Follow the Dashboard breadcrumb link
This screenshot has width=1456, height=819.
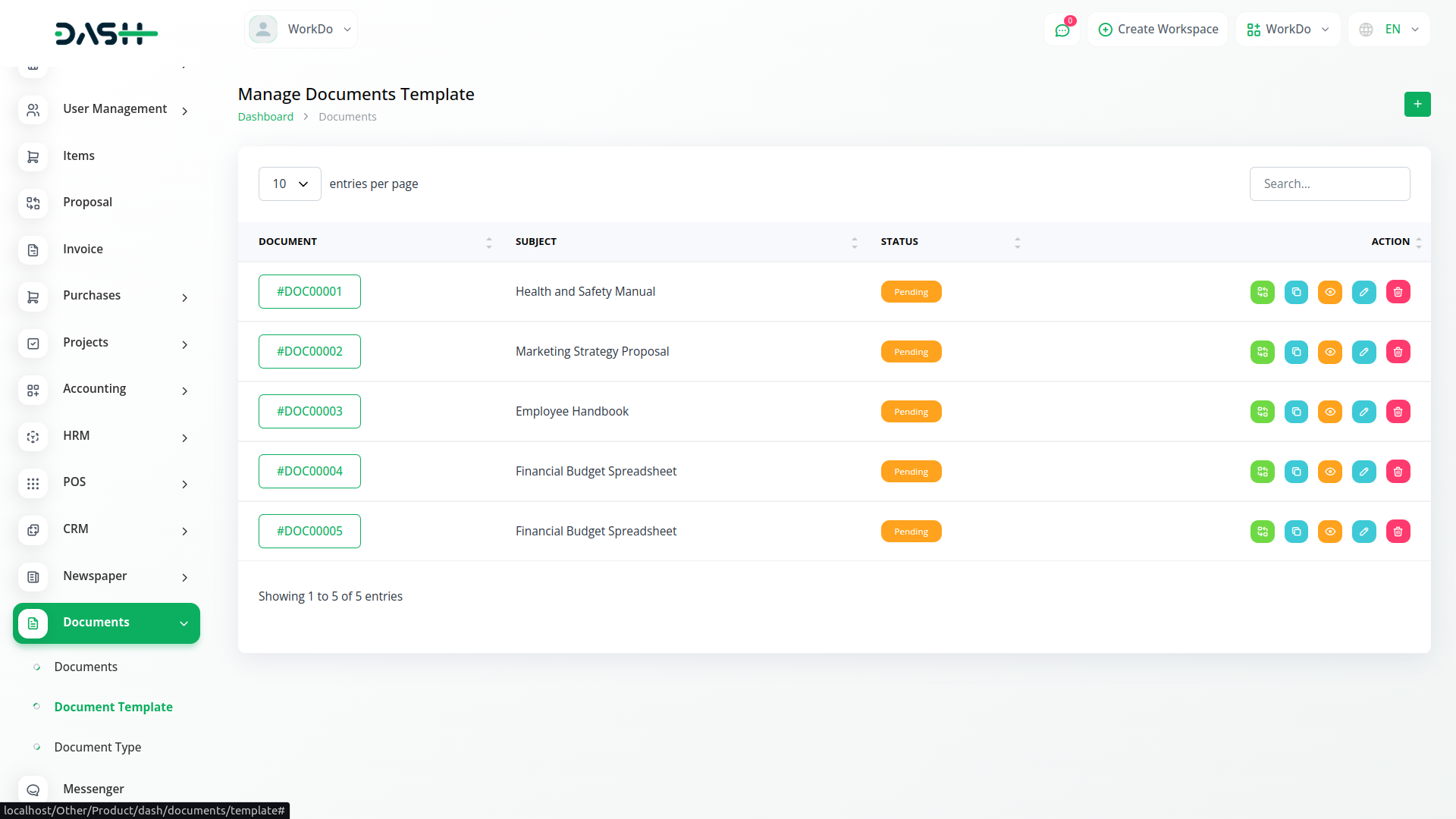[265, 116]
